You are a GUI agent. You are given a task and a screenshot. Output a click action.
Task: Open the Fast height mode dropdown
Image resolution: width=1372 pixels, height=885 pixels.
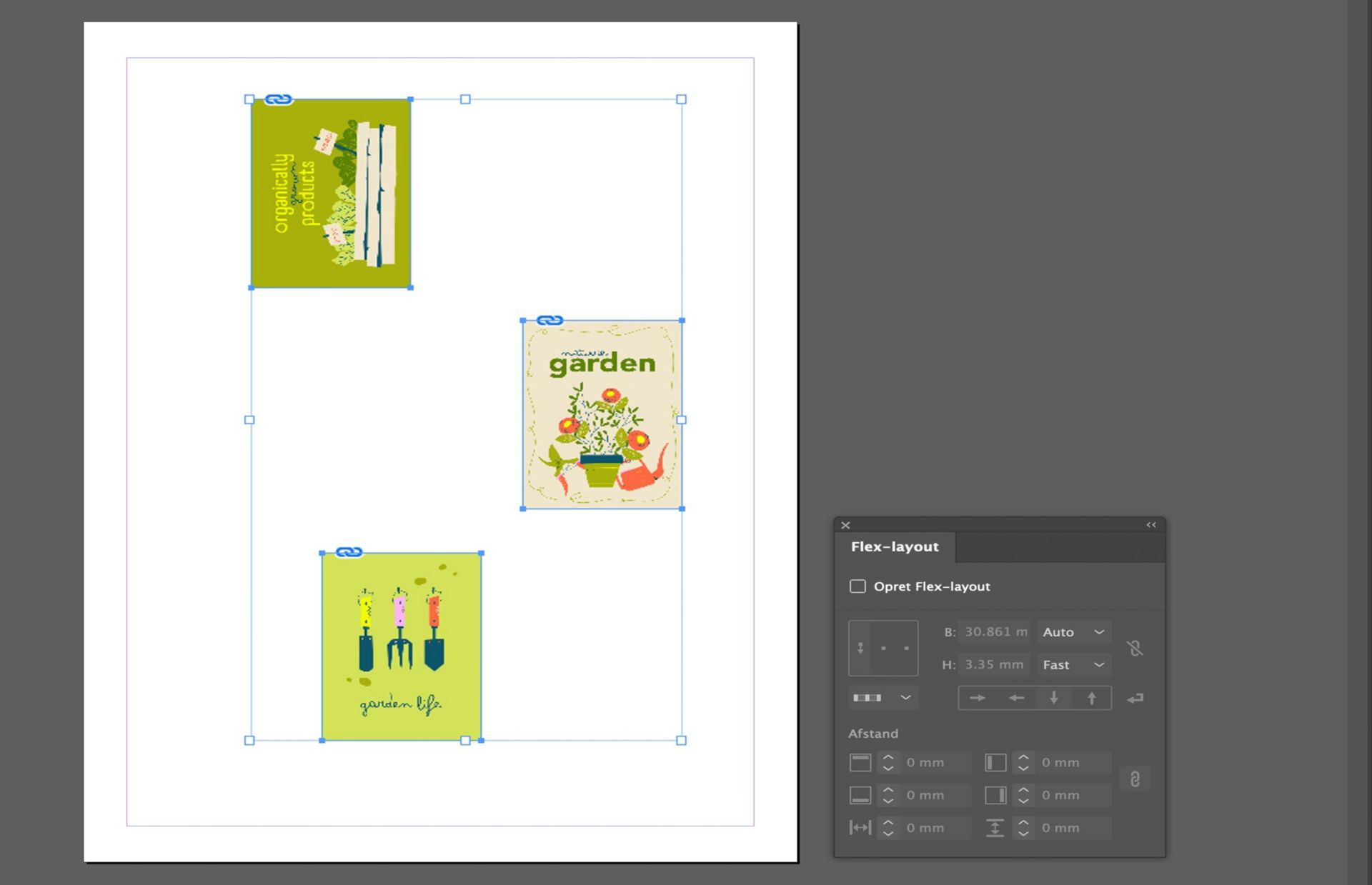point(1073,665)
